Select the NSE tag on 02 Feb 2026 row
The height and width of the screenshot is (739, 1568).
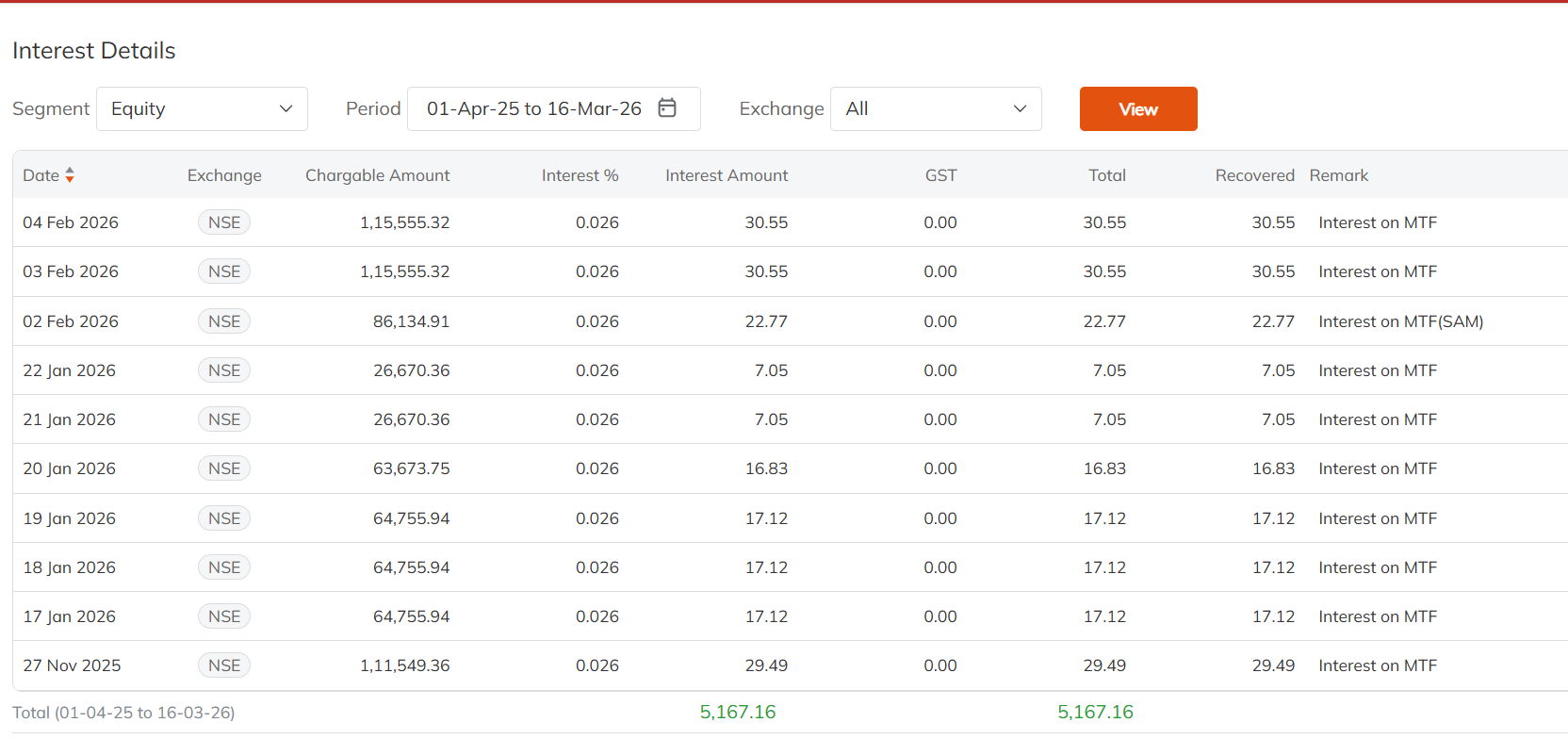pyautogui.click(x=224, y=321)
